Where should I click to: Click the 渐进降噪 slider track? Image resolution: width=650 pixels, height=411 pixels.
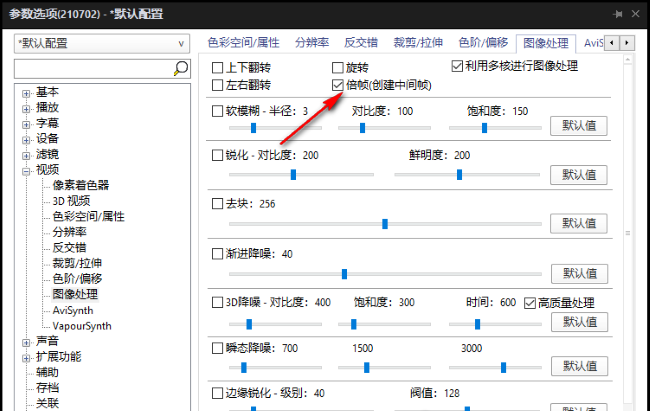[380, 273]
